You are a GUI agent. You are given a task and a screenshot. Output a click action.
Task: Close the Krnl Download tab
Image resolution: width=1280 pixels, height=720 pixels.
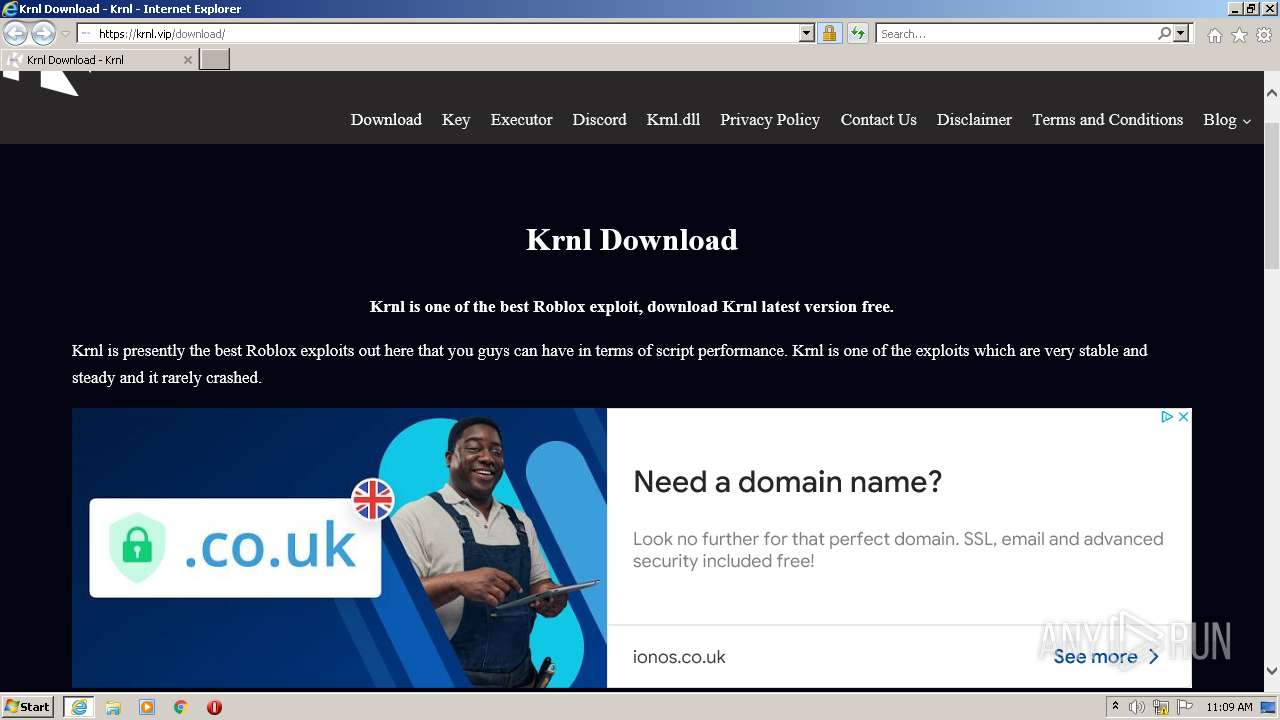(x=187, y=60)
